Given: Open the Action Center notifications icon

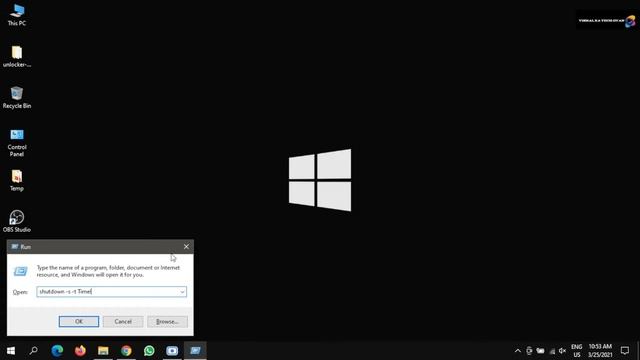Looking at the screenshot, I should coord(625,351).
